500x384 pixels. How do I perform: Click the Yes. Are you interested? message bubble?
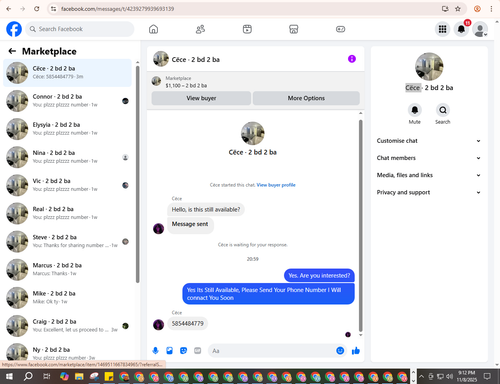tap(319, 276)
